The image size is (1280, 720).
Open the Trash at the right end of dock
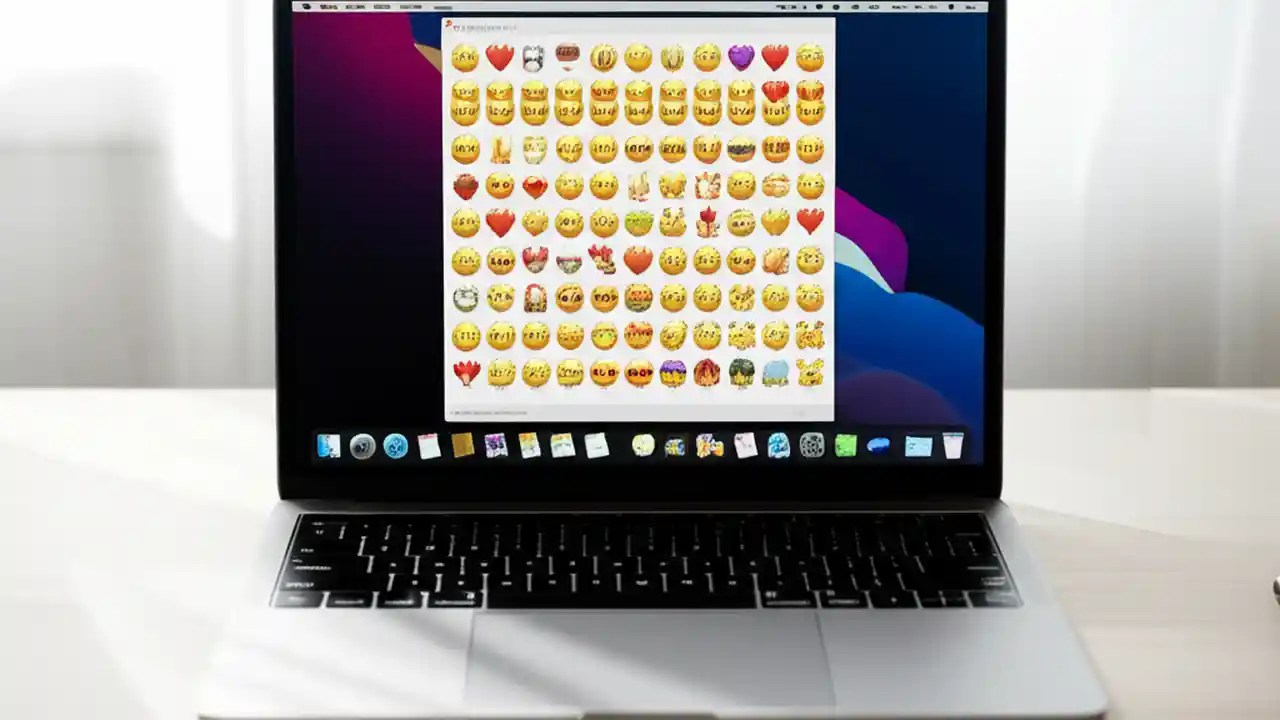point(954,446)
